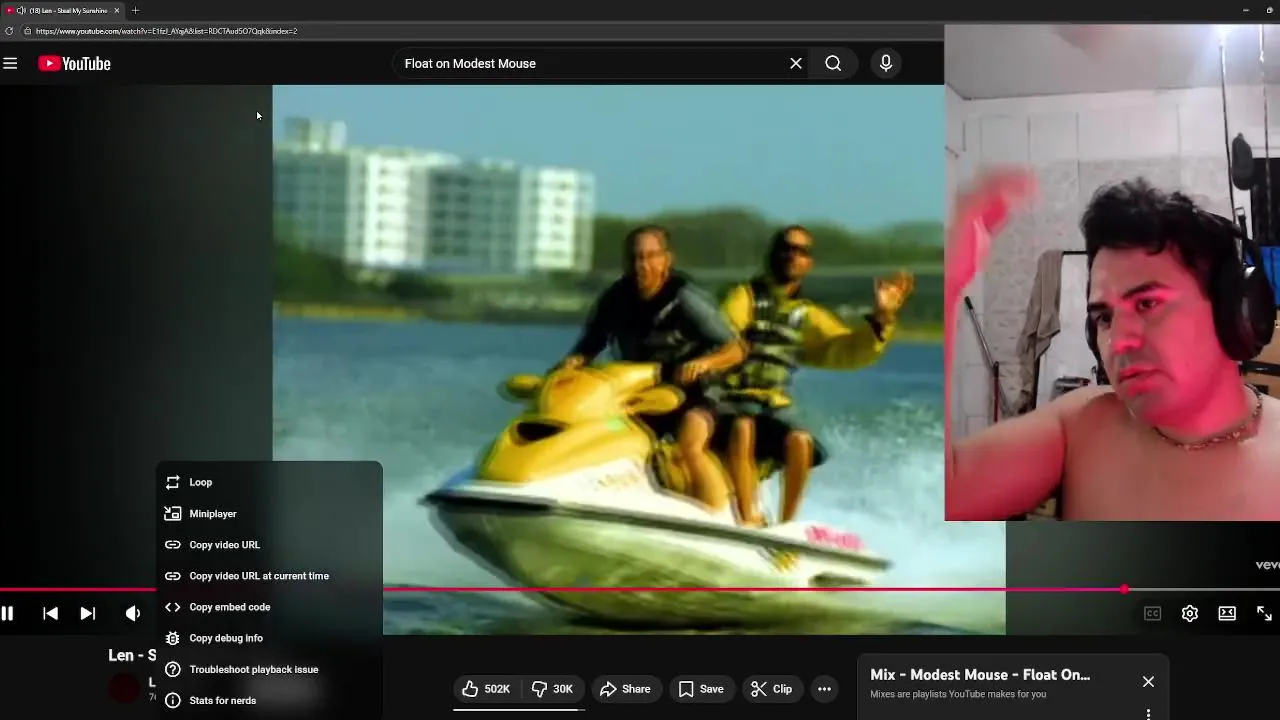Skip back to the previous video
The image size is (1280, 720).
coord(50,614)
